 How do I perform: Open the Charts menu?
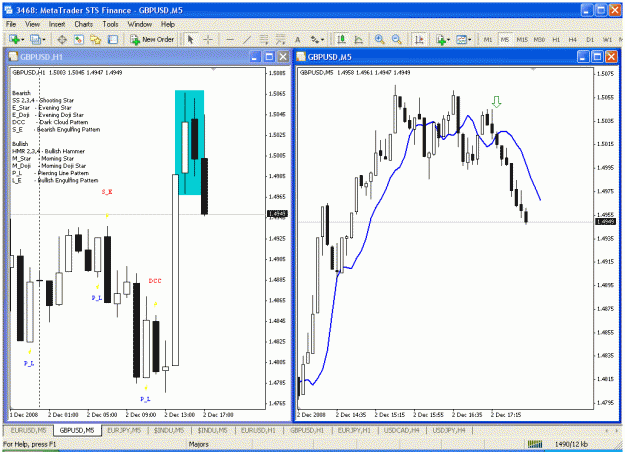pyautogui.click(x=84, y=24)
